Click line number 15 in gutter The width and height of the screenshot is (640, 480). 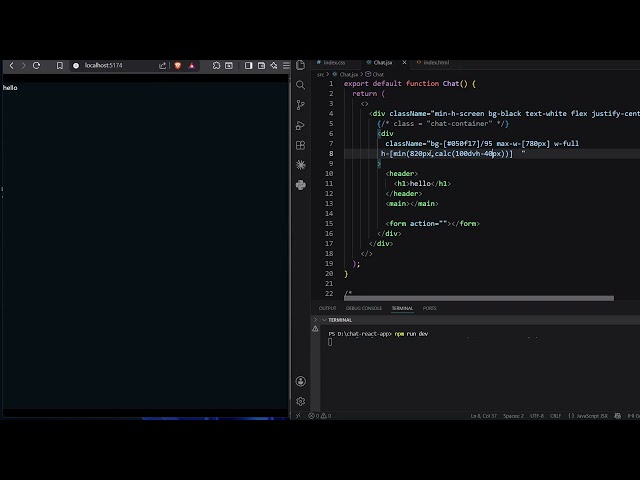[329, 224]
